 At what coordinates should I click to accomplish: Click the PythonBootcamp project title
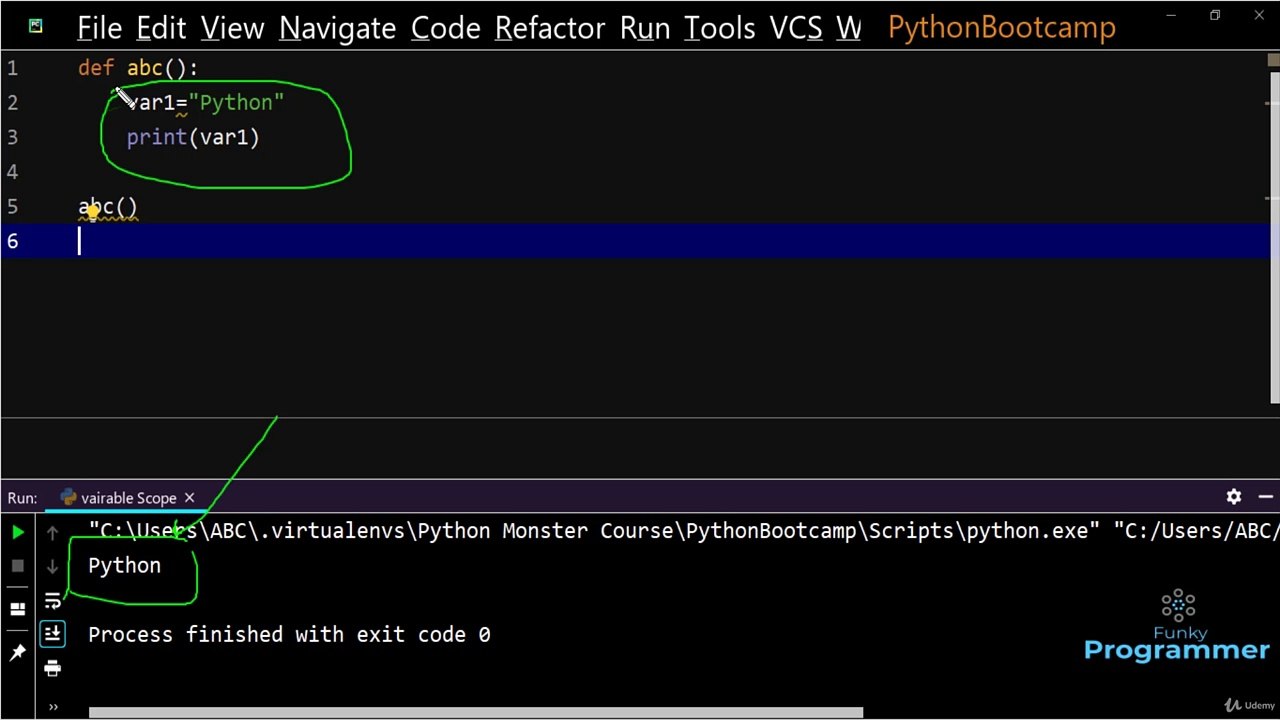coord(1002,28)
